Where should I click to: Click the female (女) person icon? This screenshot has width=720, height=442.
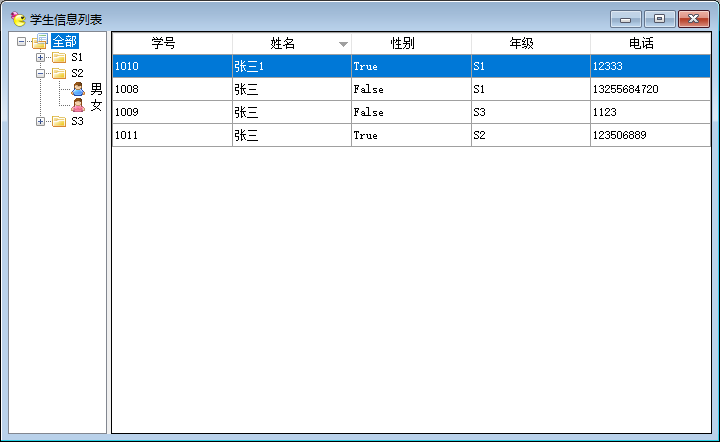click(78, 105)
